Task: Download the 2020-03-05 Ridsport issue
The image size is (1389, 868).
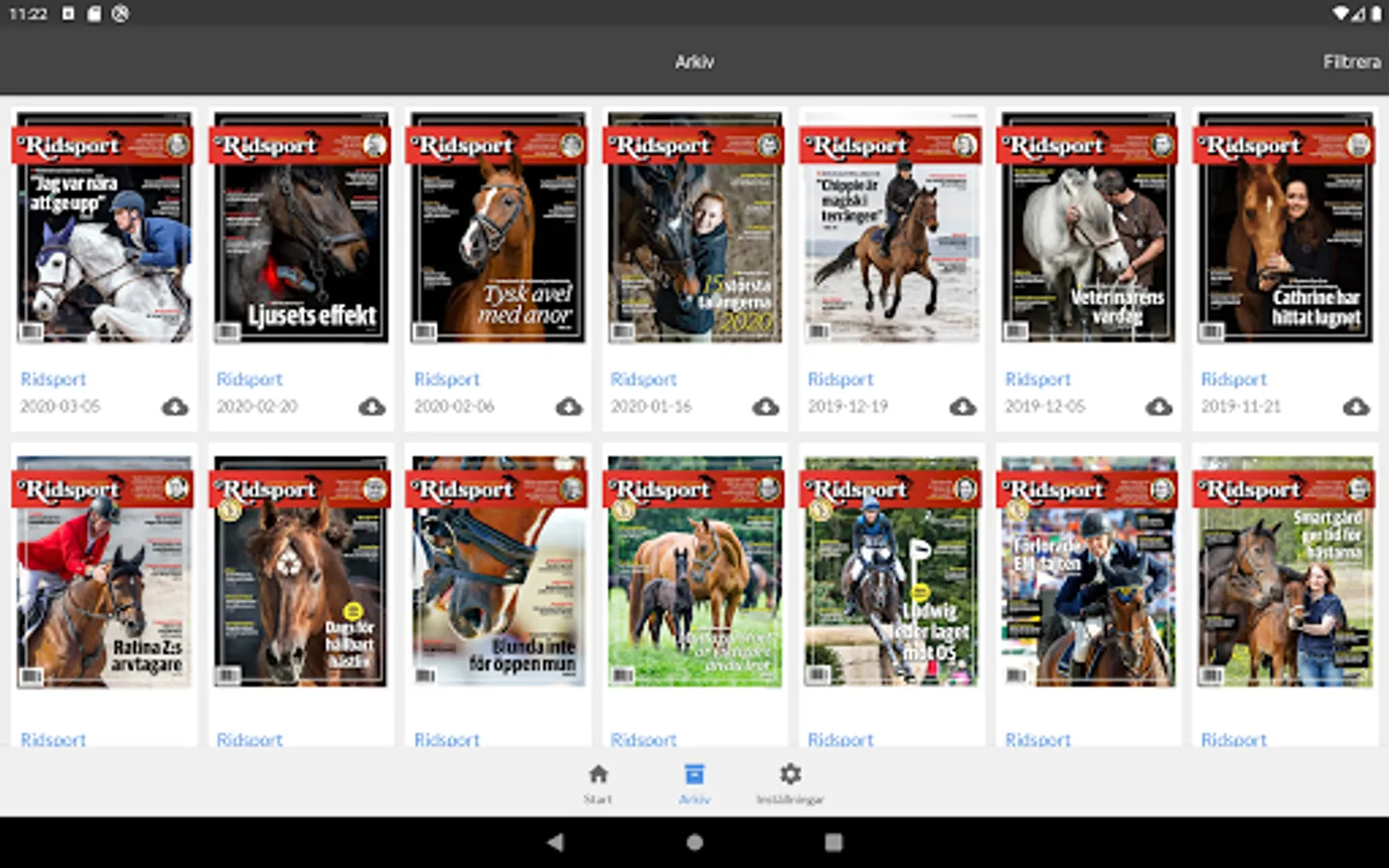Action: [175, 407]
